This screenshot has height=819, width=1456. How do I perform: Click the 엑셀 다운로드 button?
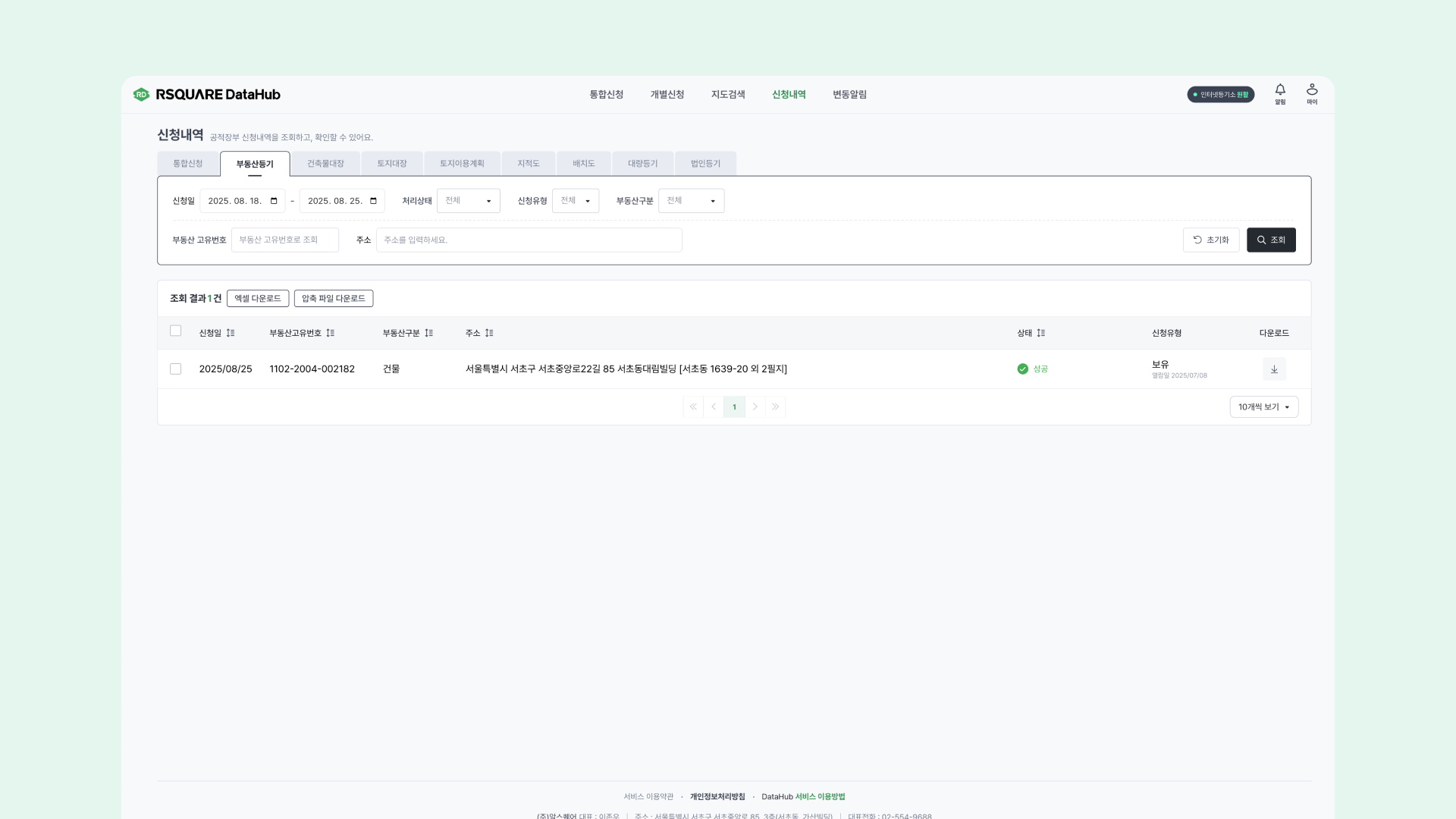pos(258,299)
